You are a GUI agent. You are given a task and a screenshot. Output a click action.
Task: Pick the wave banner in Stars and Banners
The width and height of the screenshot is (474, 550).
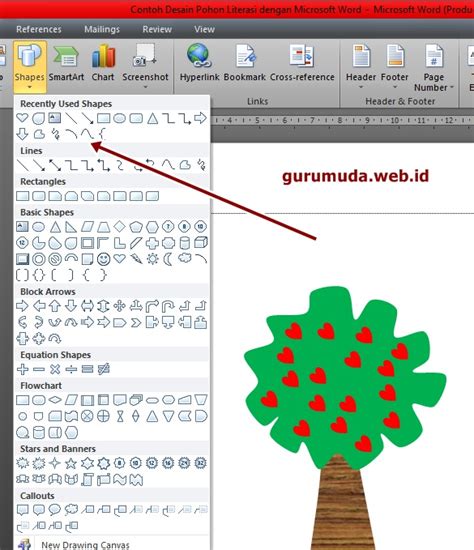tap(120, 479)
